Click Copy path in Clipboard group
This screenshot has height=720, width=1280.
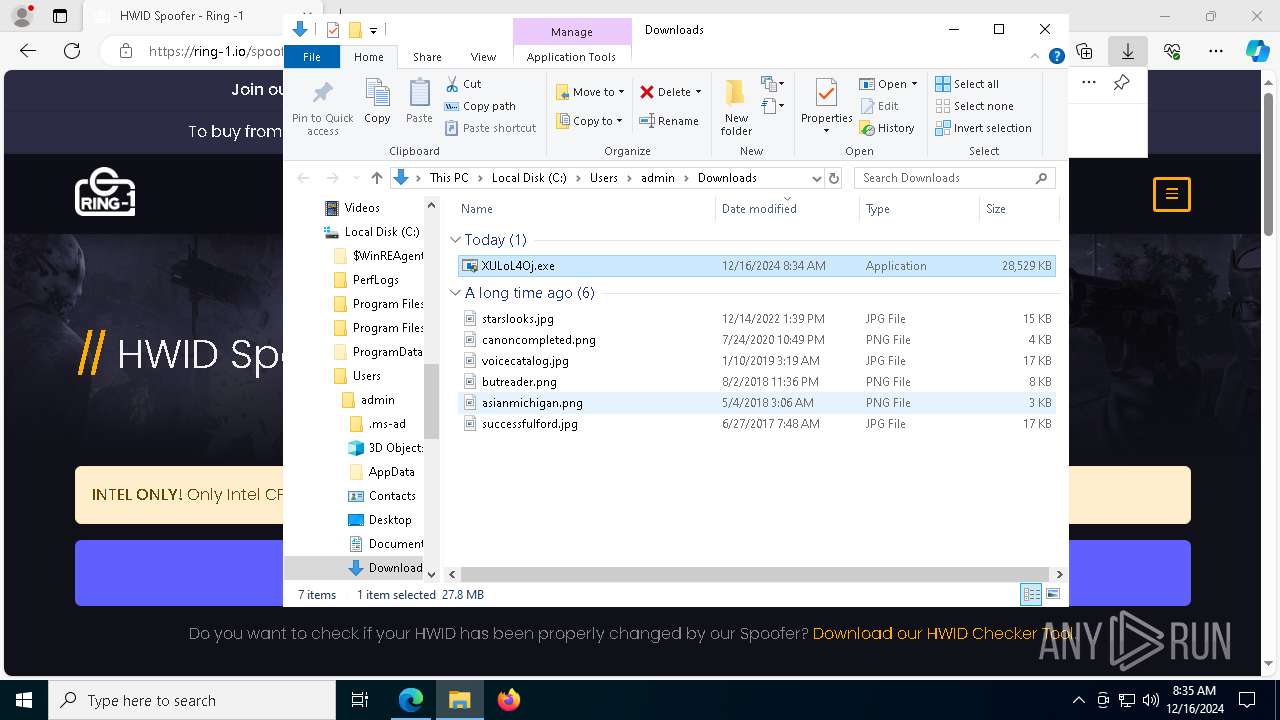[480, 106]
